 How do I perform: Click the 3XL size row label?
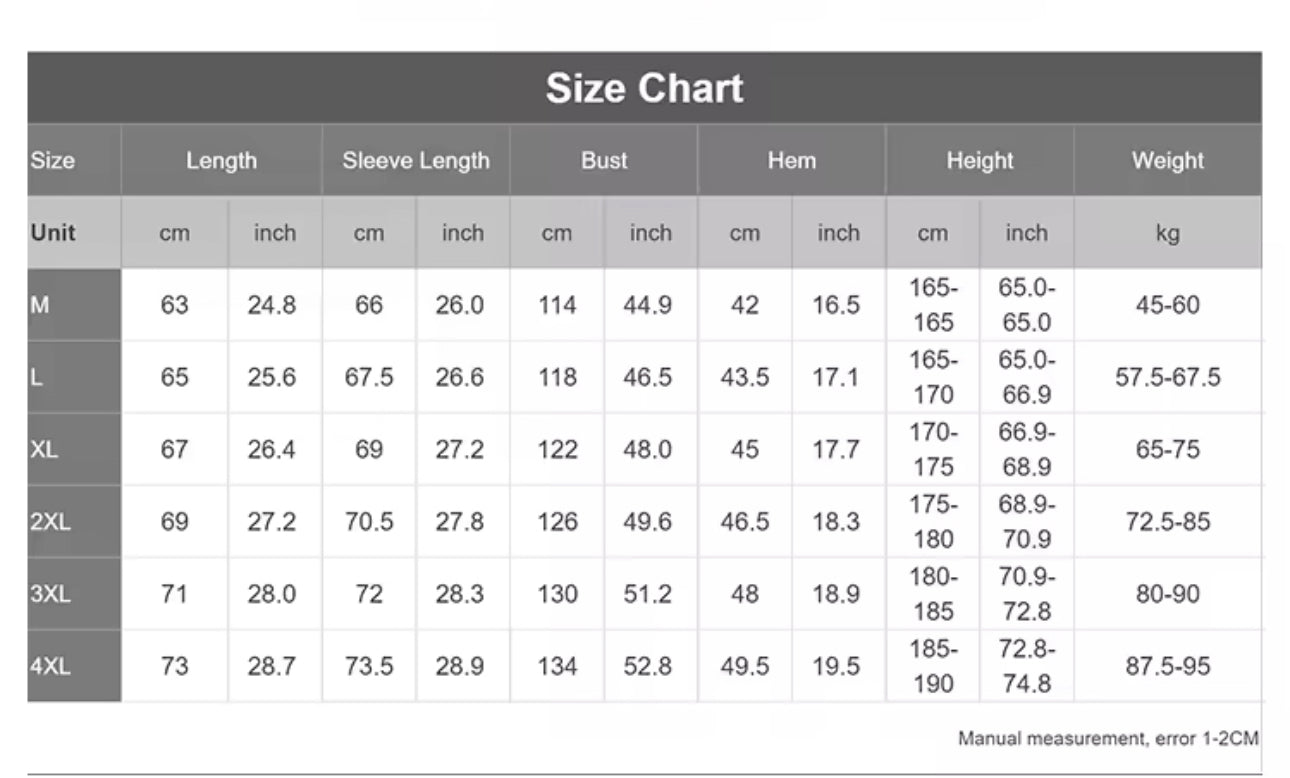[x=50, y=593]
